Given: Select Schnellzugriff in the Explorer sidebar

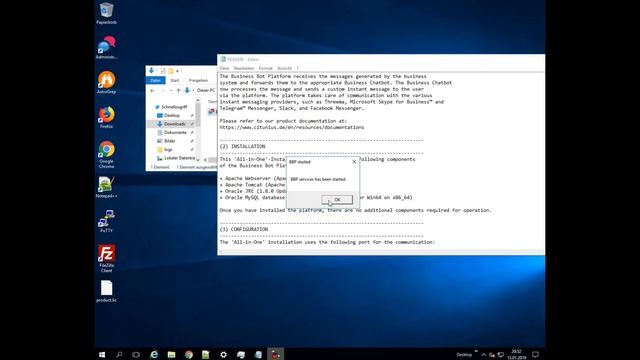Looking at the screenshot, I should (x=174, y=107).
